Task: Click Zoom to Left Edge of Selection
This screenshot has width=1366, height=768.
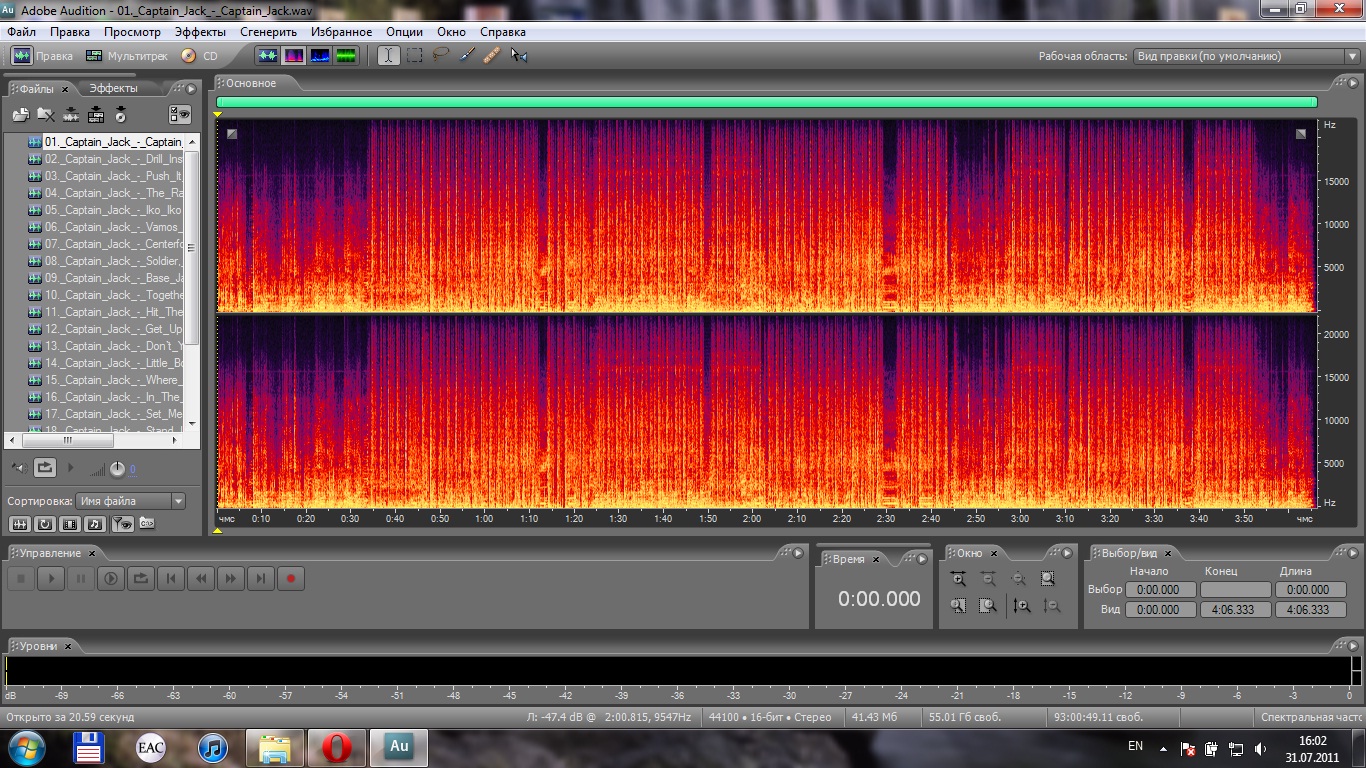Action: [958, 605]
